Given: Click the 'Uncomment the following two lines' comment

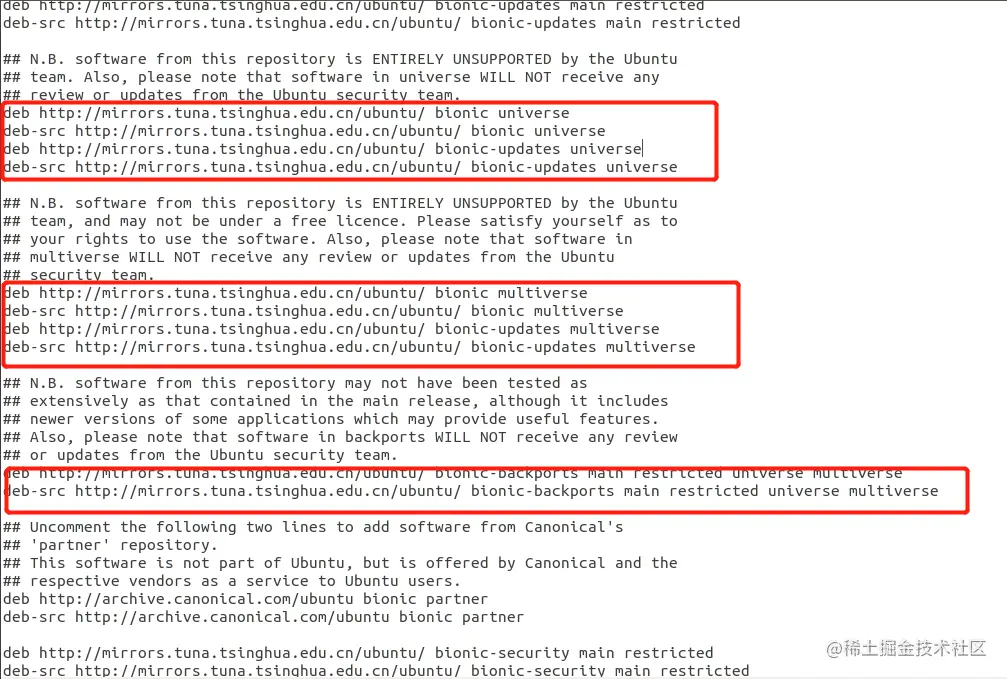Looking at the screenshot, I should point(313,527).
